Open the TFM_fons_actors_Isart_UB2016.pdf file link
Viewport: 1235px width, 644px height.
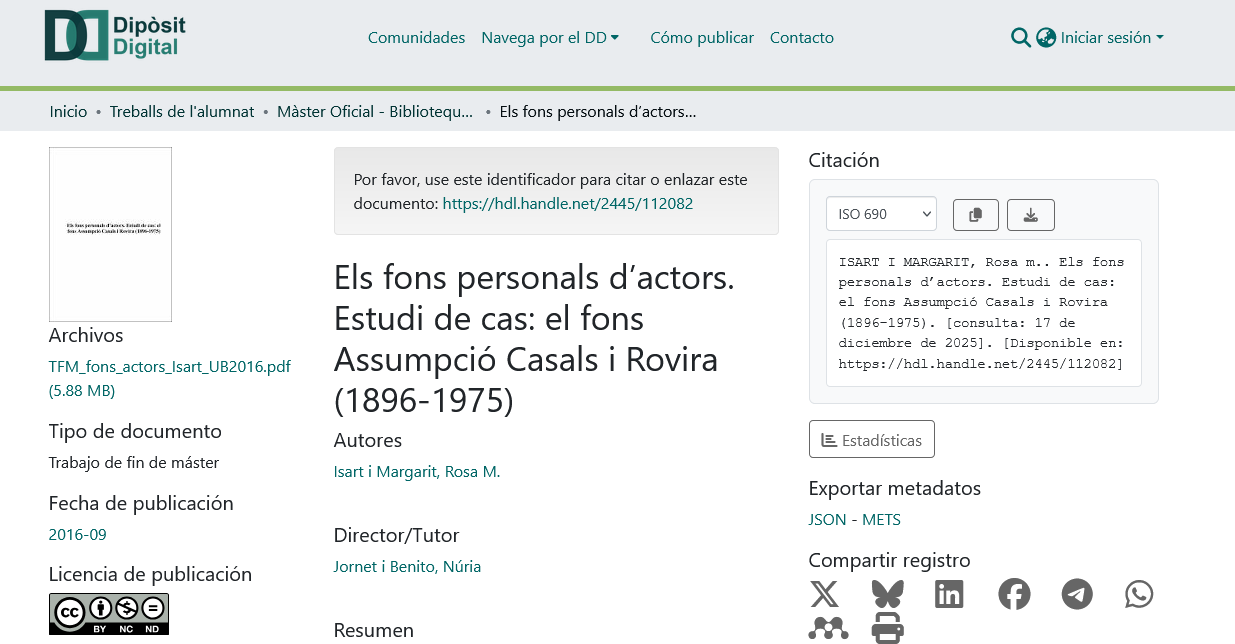coord(169,367)
